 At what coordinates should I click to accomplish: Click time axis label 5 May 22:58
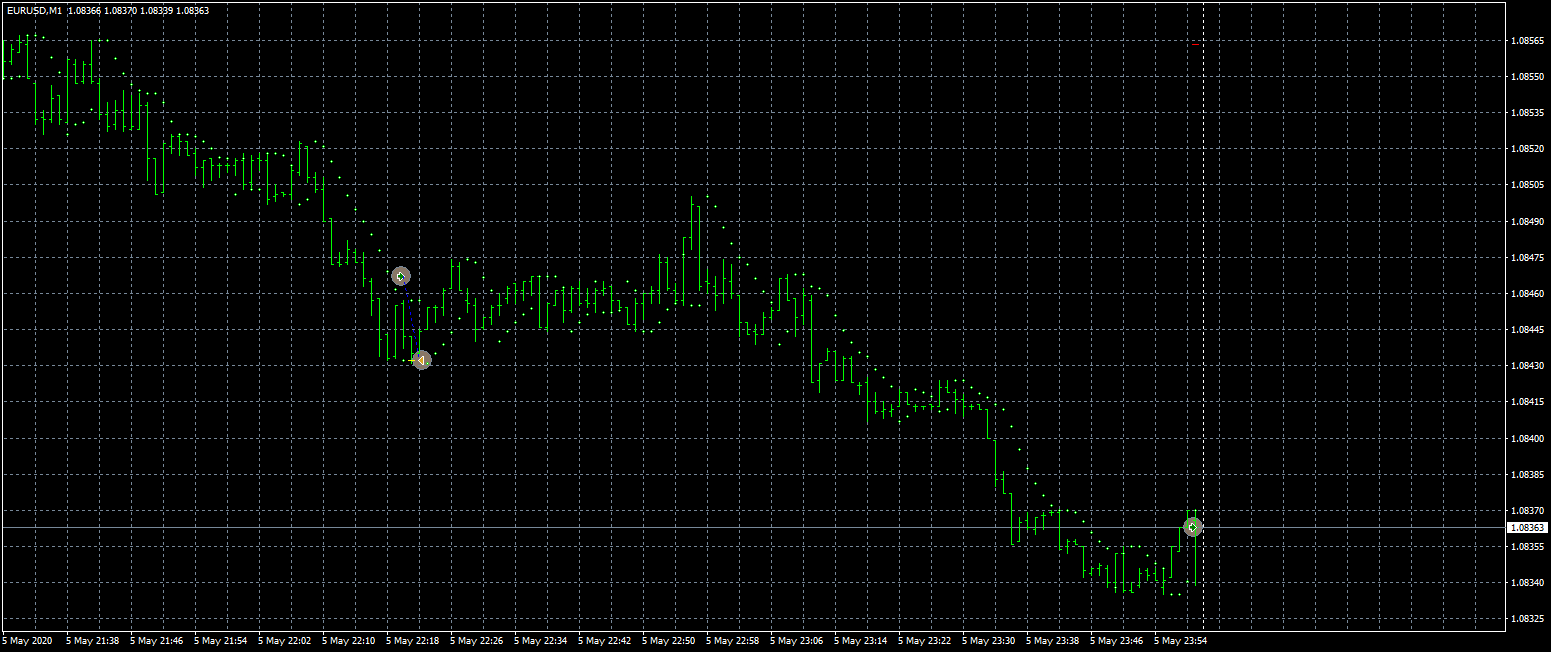(x=733, y=640)
